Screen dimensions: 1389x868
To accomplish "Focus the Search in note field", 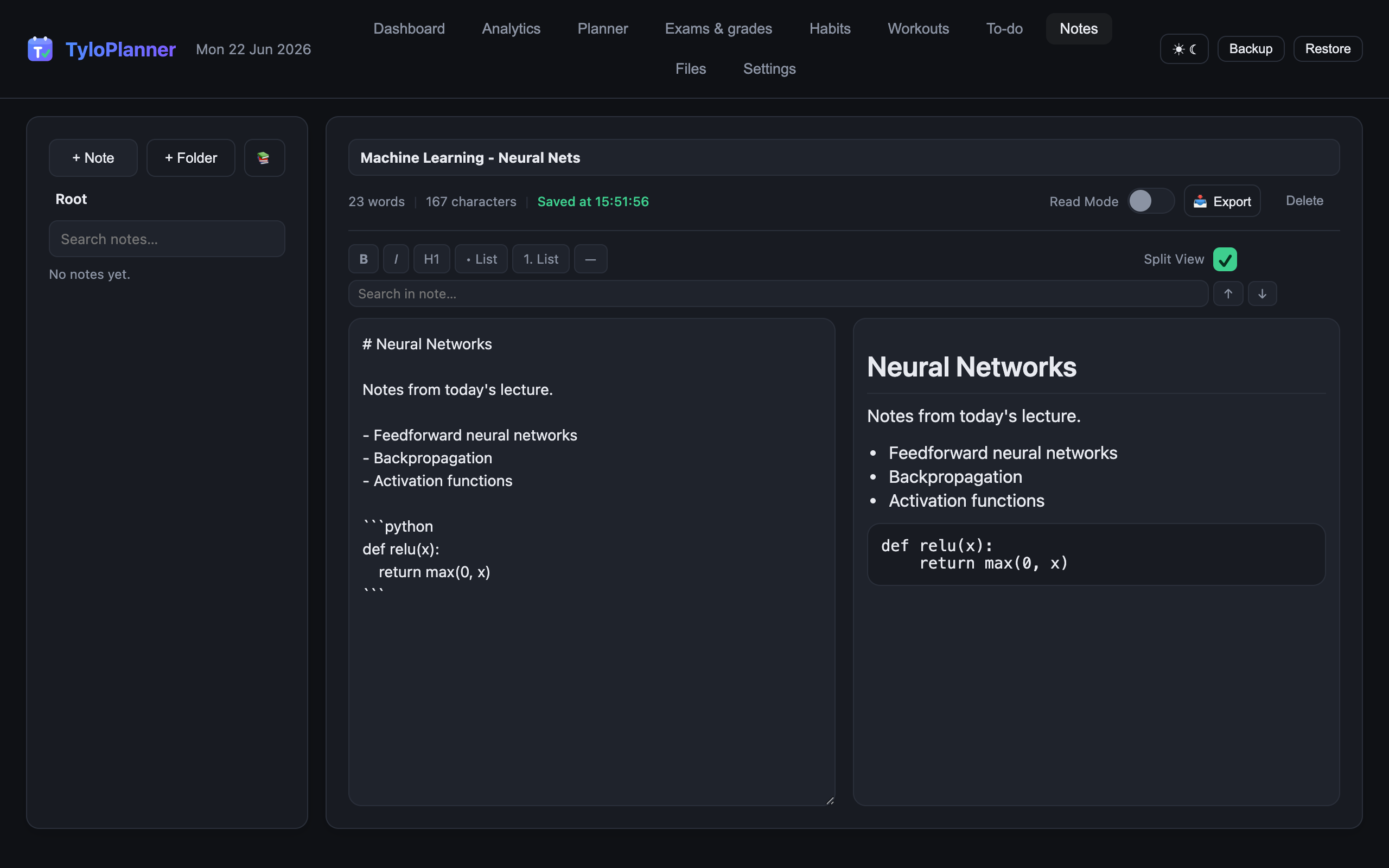I will (778, 294).
